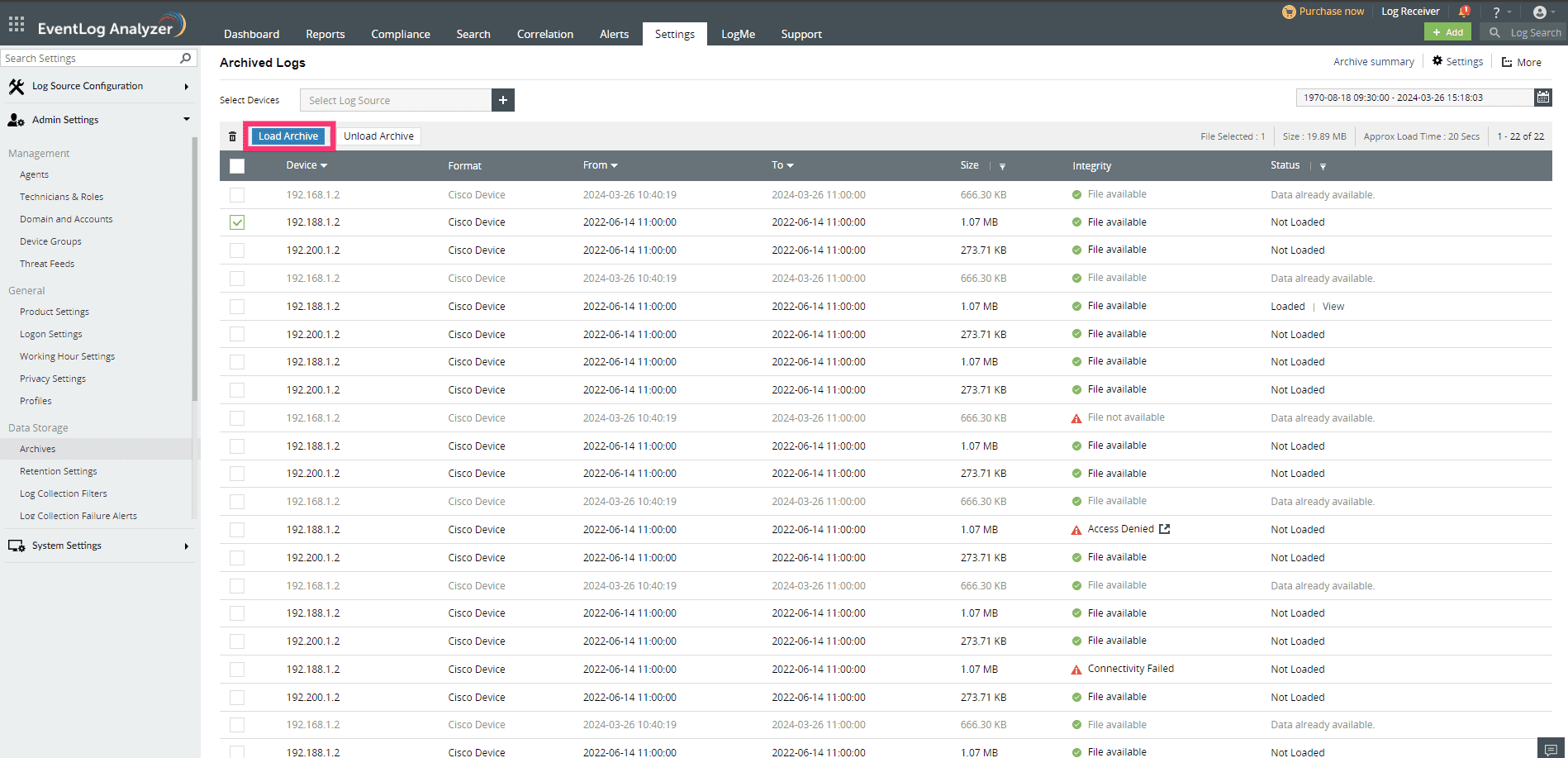Open the Alerts tab
The width and height of the screenshot is (1568, 758).
click(x=614, y=34)
